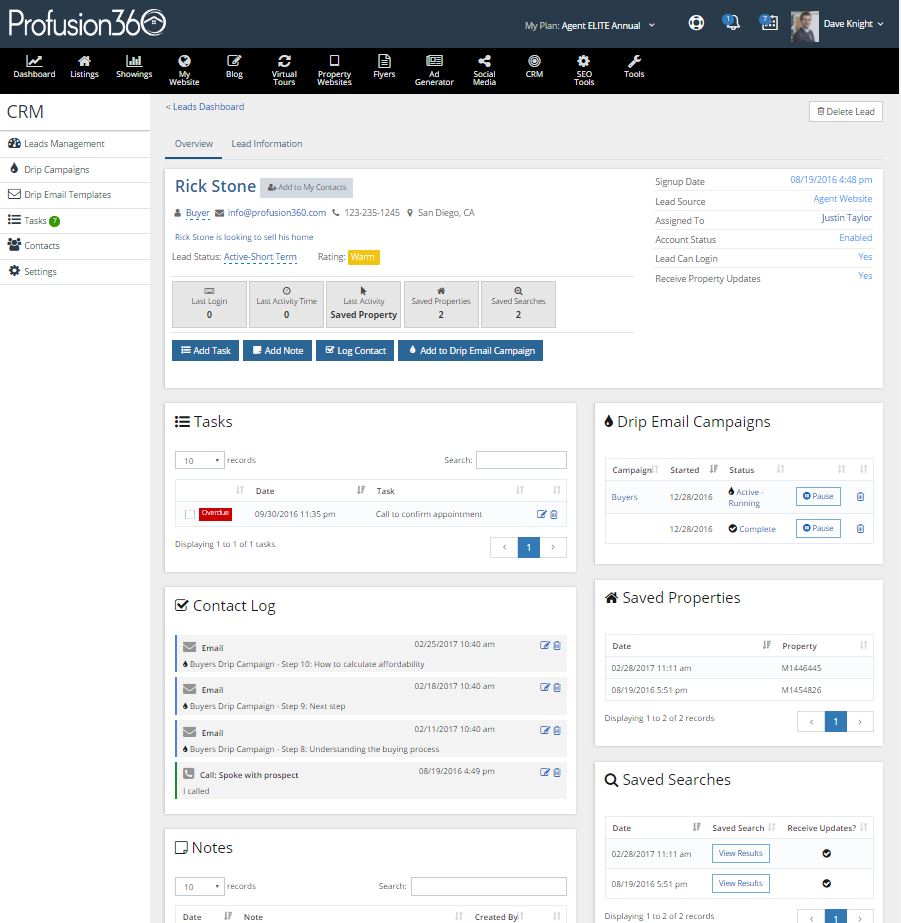Open Drip Email Templates in sidebar
The image size is (901, 923).
(67, 195)
